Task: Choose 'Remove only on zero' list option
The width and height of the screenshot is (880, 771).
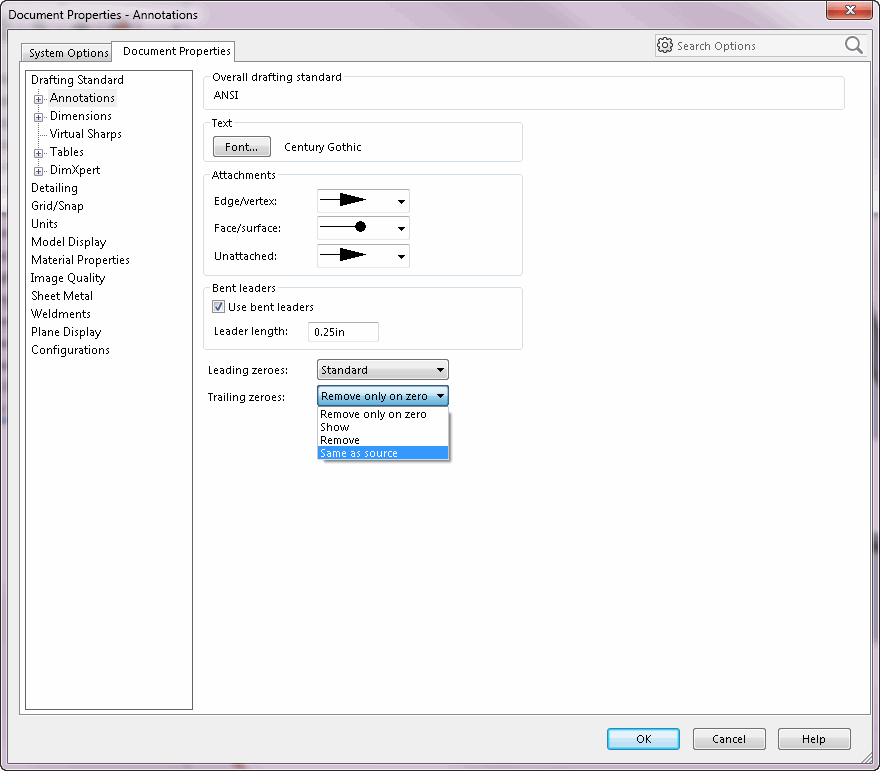Action: click(x=383, y=414)
